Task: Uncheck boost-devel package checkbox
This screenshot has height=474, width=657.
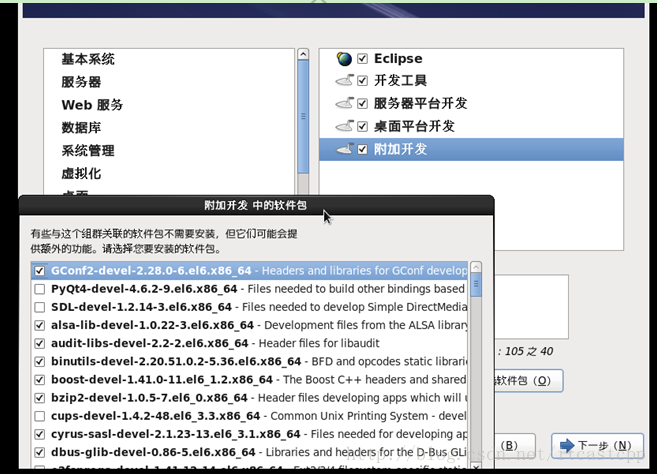Action: [40, 380]
